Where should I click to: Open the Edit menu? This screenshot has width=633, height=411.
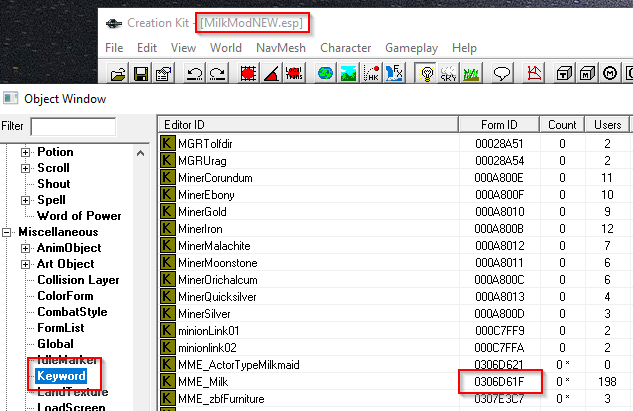point(147,48)
